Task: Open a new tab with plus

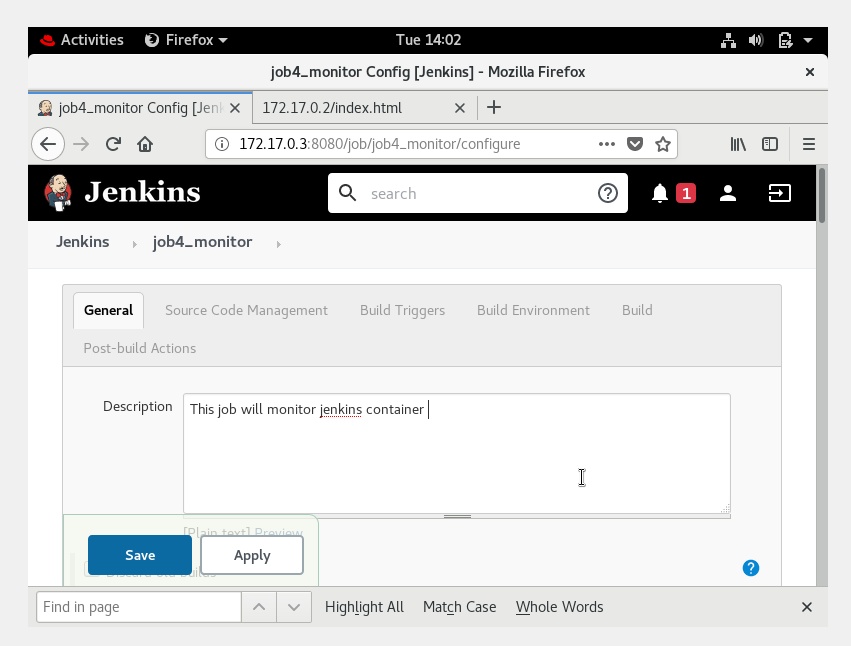Action: 493,107
